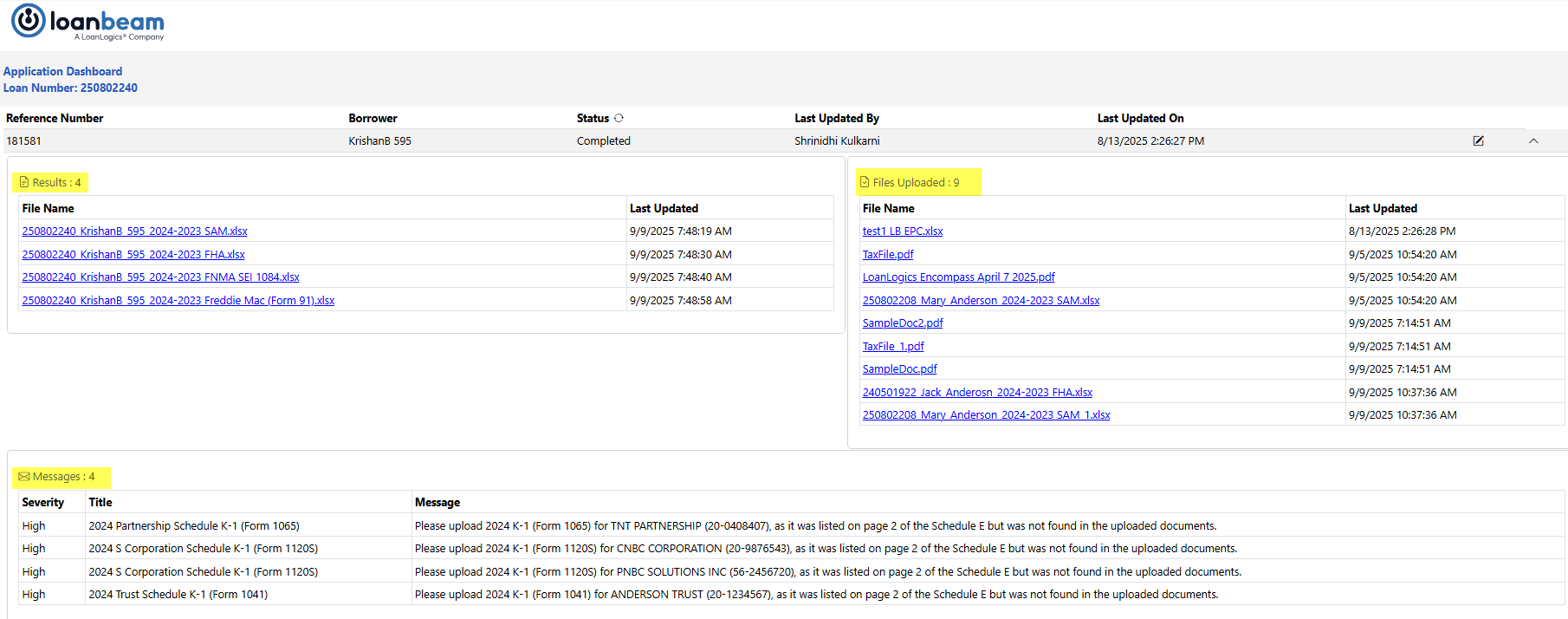Open the FNMA SEI 1084.xlsx result file
Viewport: 1568px width, 619px height.
(x=160, y=277)
